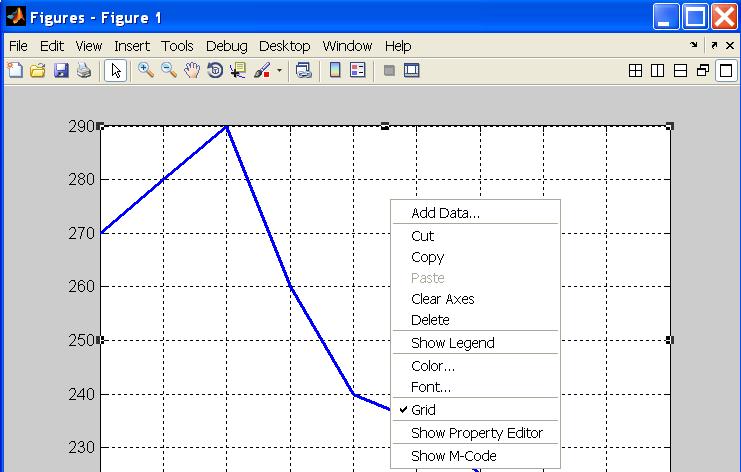741x472 pixels.
Task: Open the Desktop menu
Action: 284,46
